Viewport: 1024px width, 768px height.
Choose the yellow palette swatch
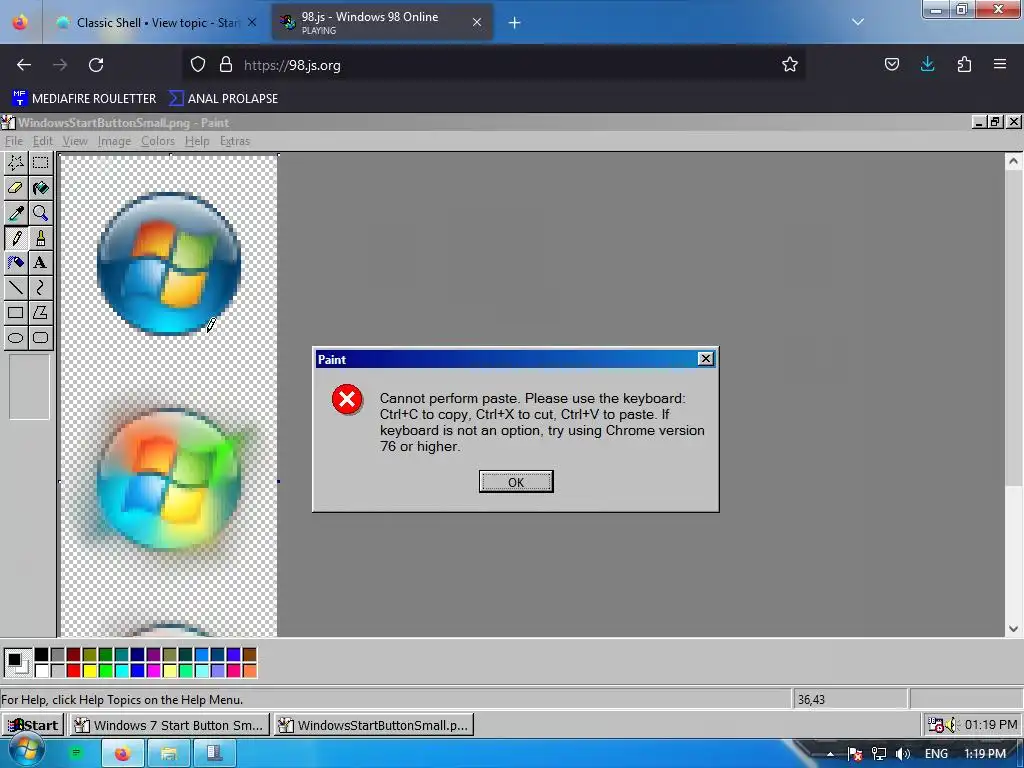pyautogui.click(x=89, y=670)
